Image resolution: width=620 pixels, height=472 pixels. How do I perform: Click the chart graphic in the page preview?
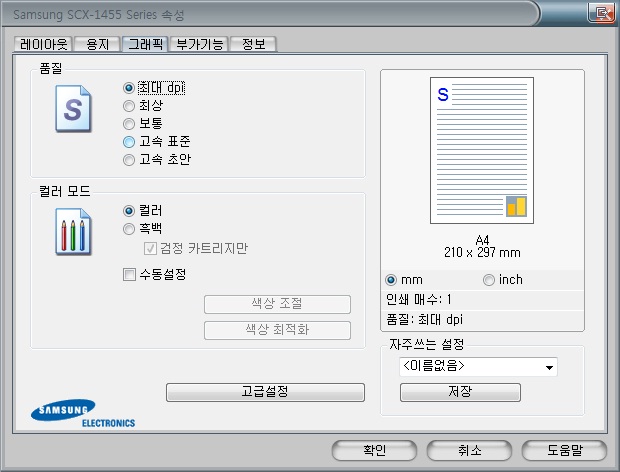(x=516, y=206)
